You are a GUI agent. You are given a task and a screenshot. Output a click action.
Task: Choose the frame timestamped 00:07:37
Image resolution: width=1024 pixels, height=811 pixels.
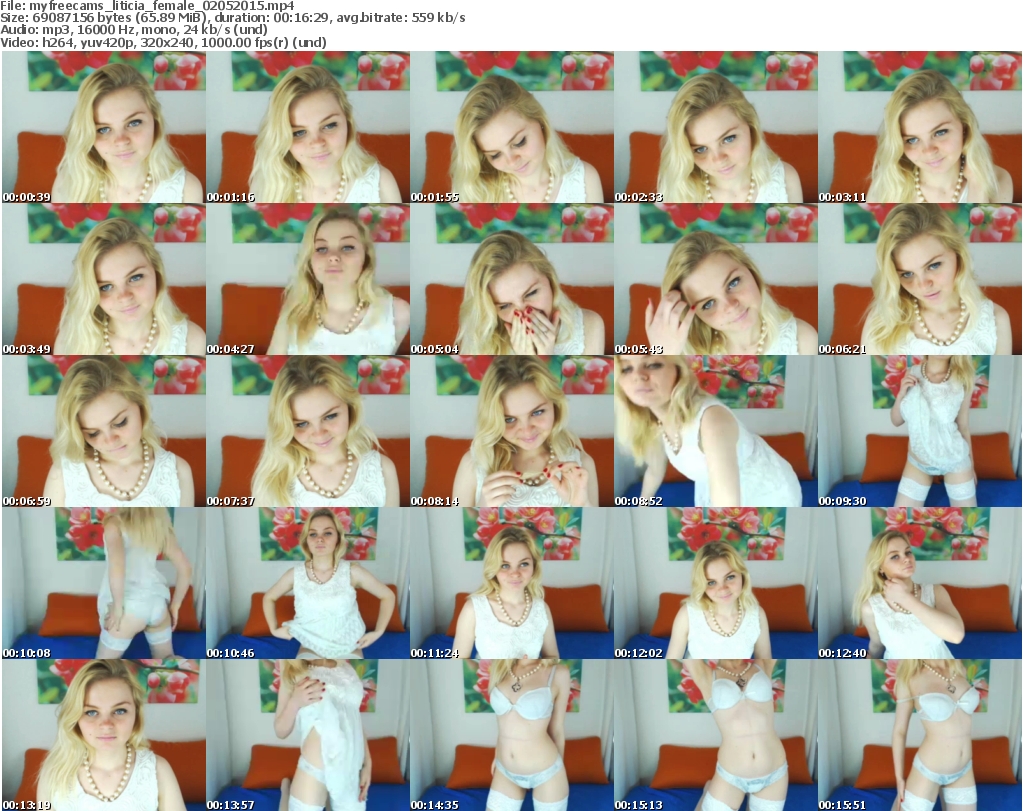pyautogui.click(x=308, y=432)
